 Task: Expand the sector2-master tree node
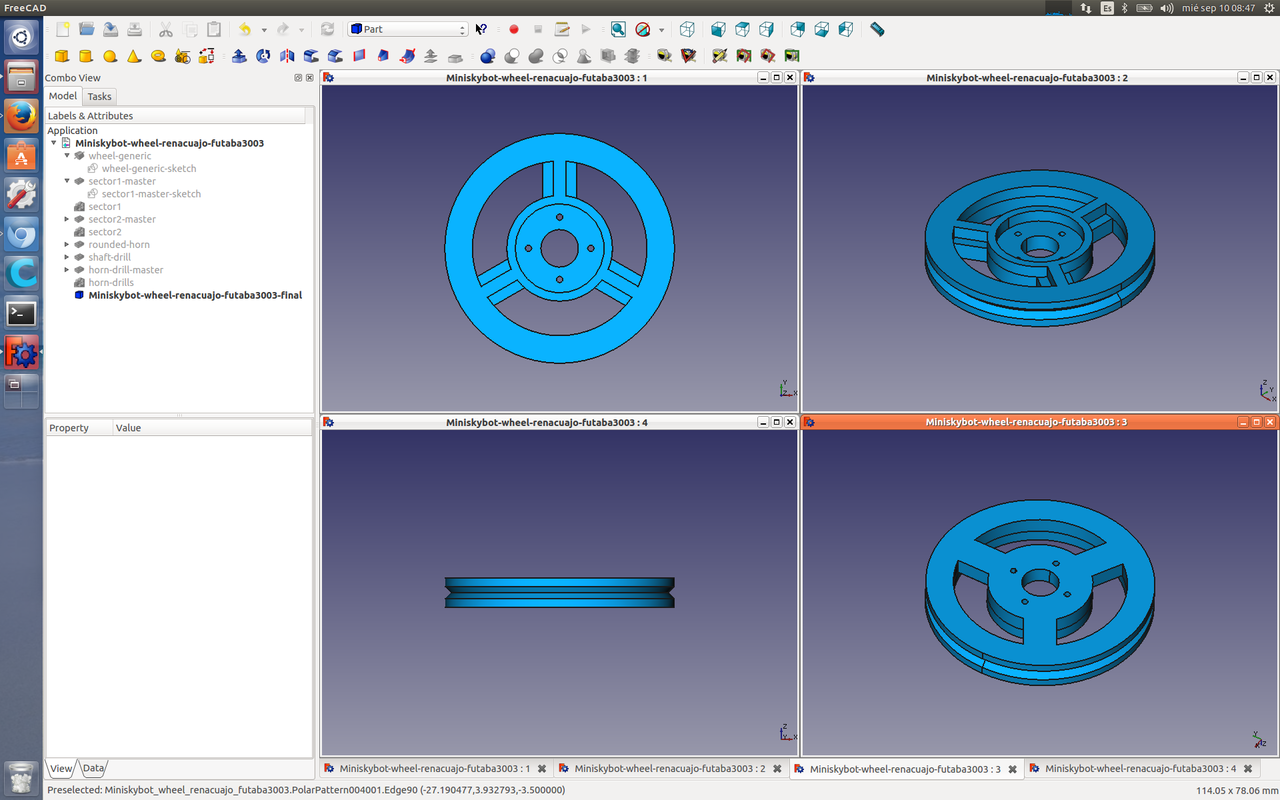click(67, 219)
